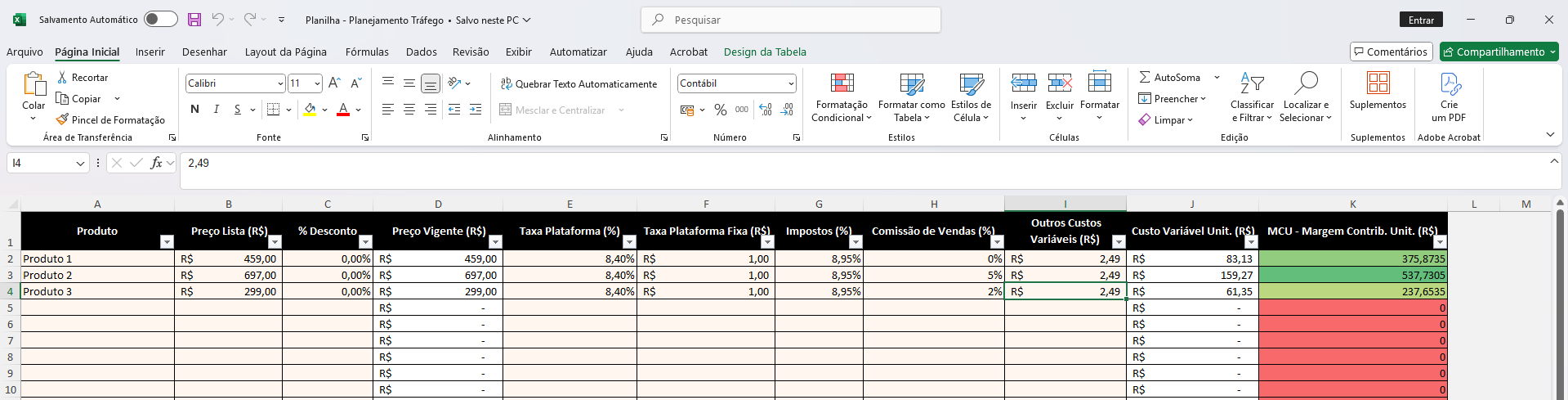
Task: Click the Compartilhamento button
Action: pos(1499,52)
